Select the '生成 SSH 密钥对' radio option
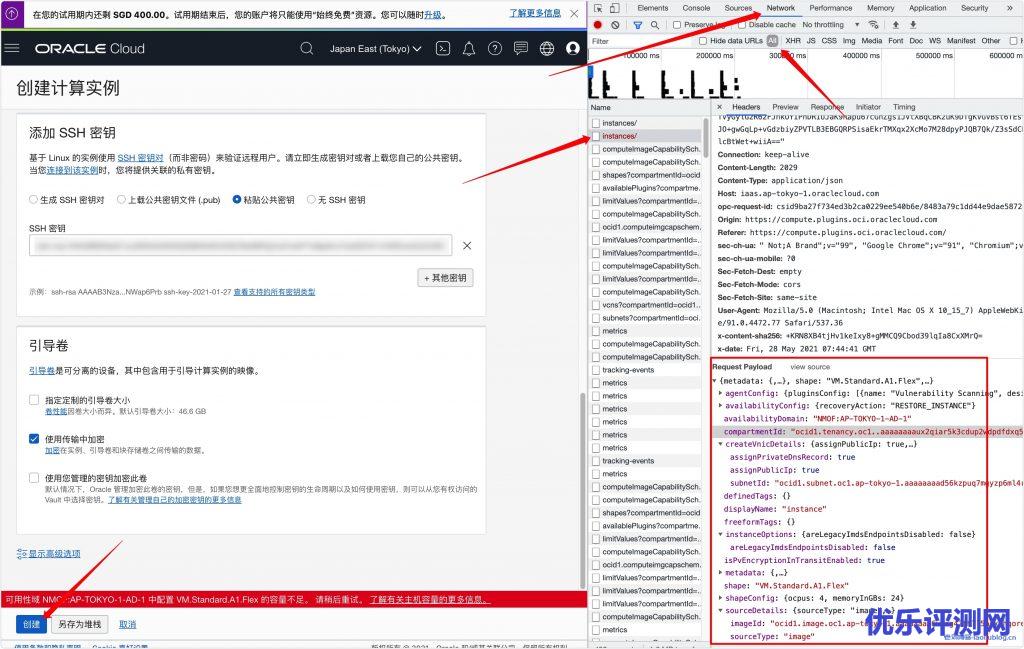The height and width of the screenshot is (649, 1024). coord(34,199)
